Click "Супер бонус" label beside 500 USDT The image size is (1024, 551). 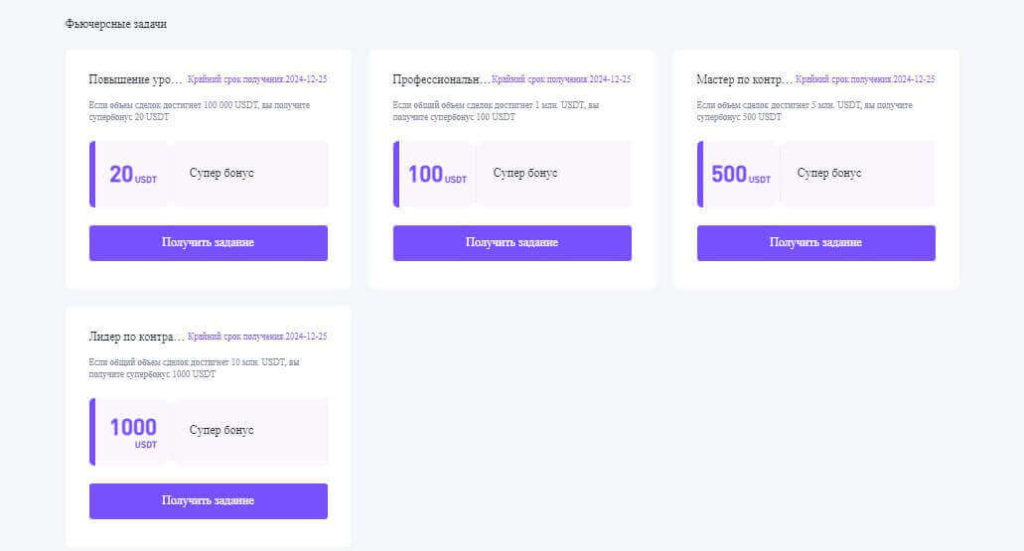click(829, 173)
